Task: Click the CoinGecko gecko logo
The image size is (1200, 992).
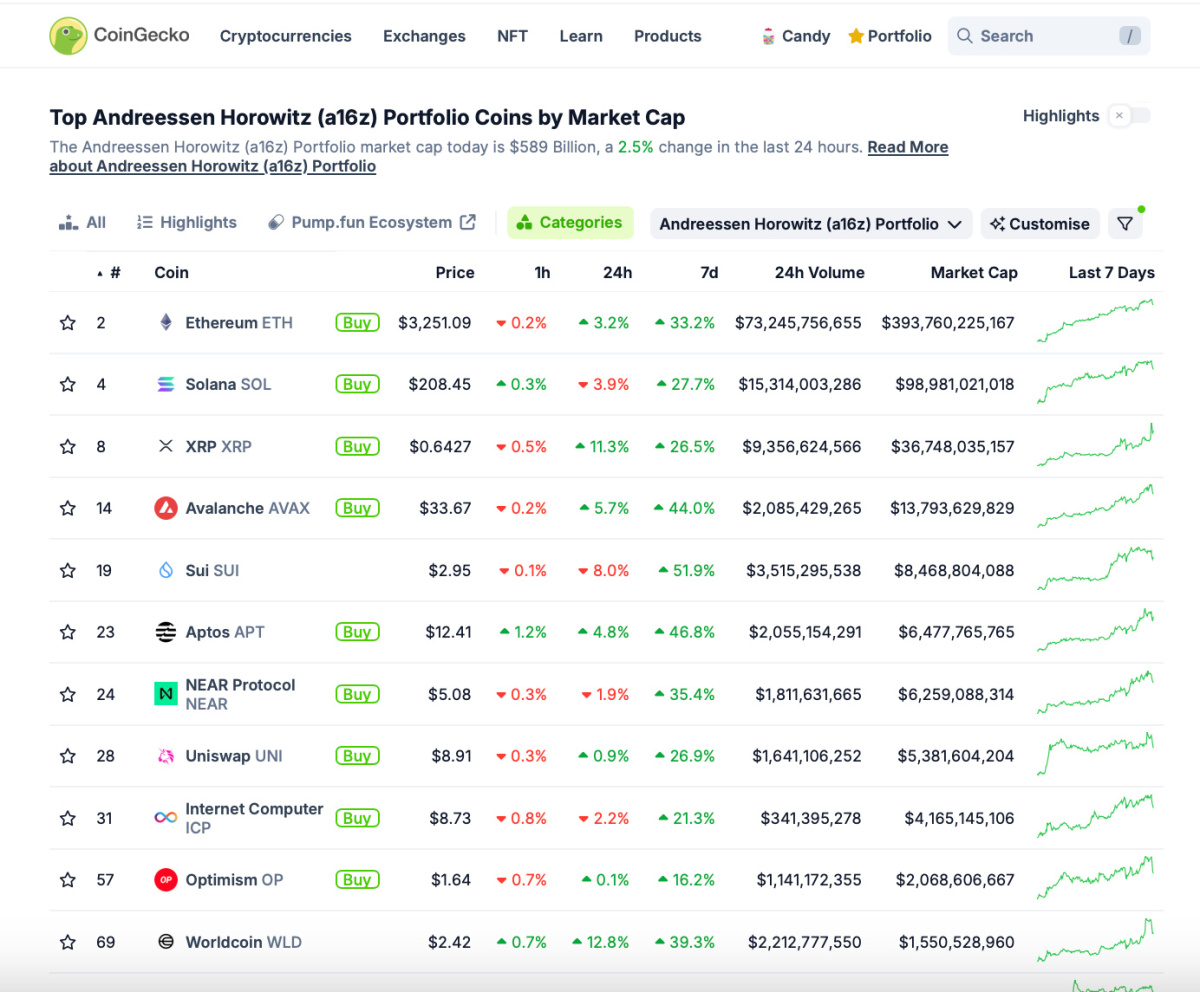Action: (x=68, y=36)
